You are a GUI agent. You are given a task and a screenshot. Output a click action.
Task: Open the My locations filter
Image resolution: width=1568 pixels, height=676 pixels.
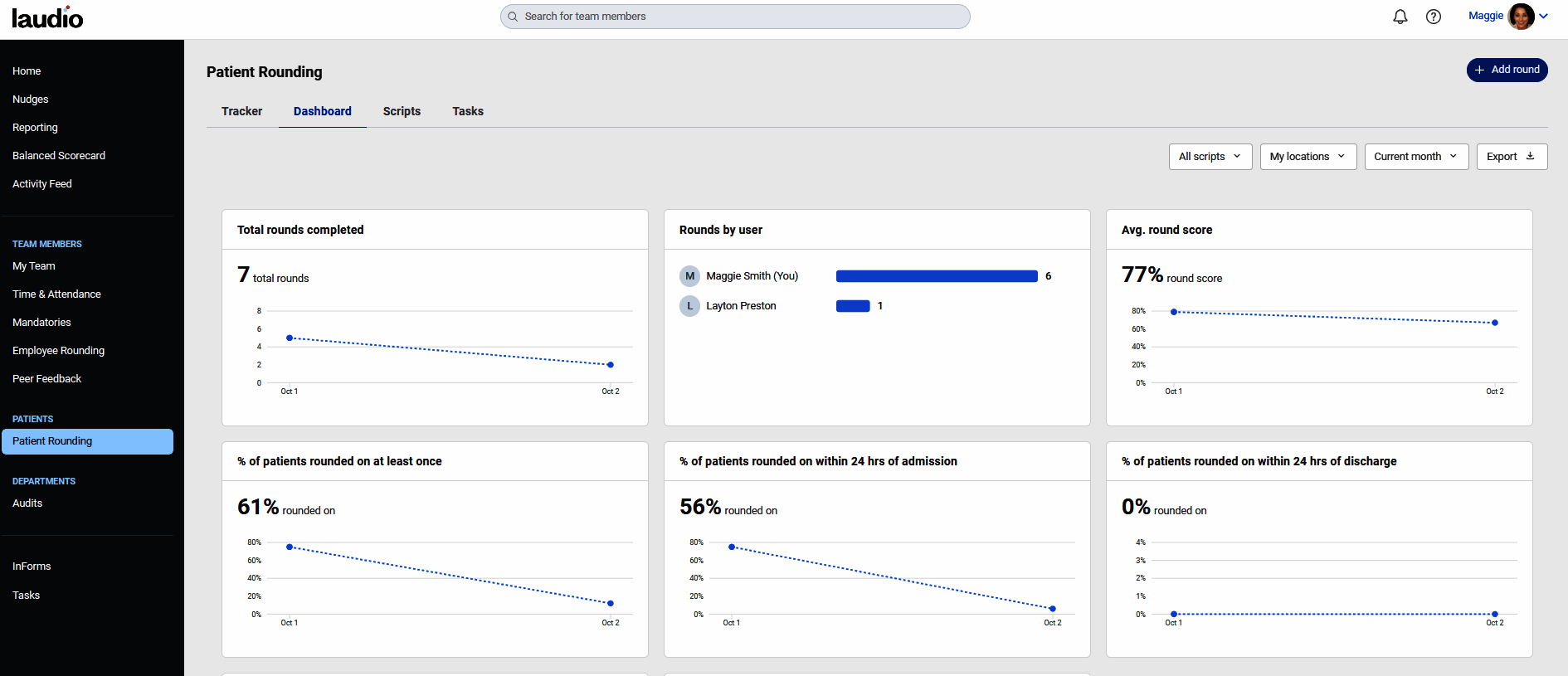[1307, 157]
